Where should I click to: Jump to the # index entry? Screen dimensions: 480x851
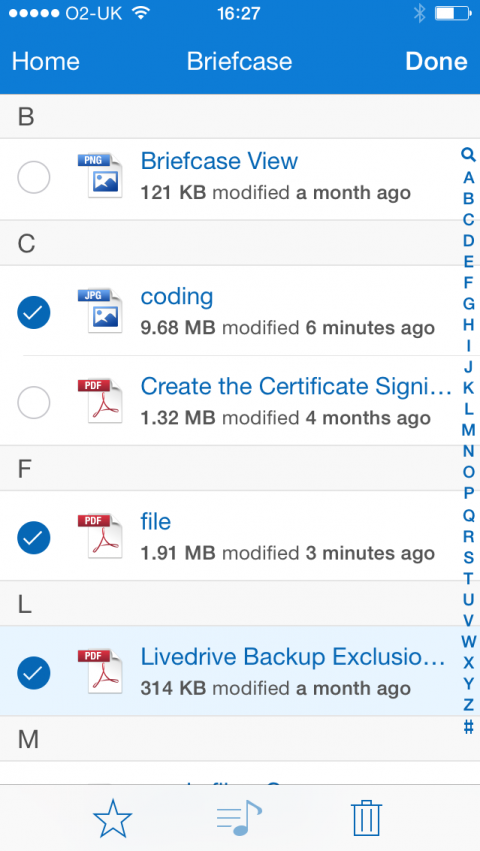click(468, 726)
